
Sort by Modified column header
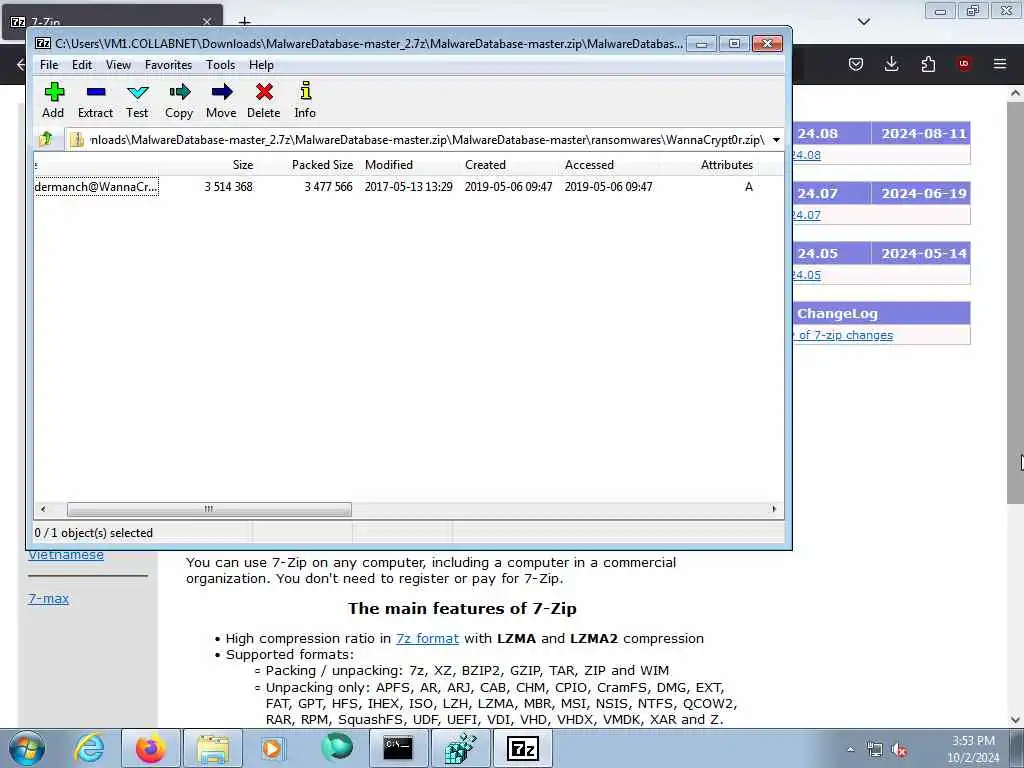tap(389, 165)
